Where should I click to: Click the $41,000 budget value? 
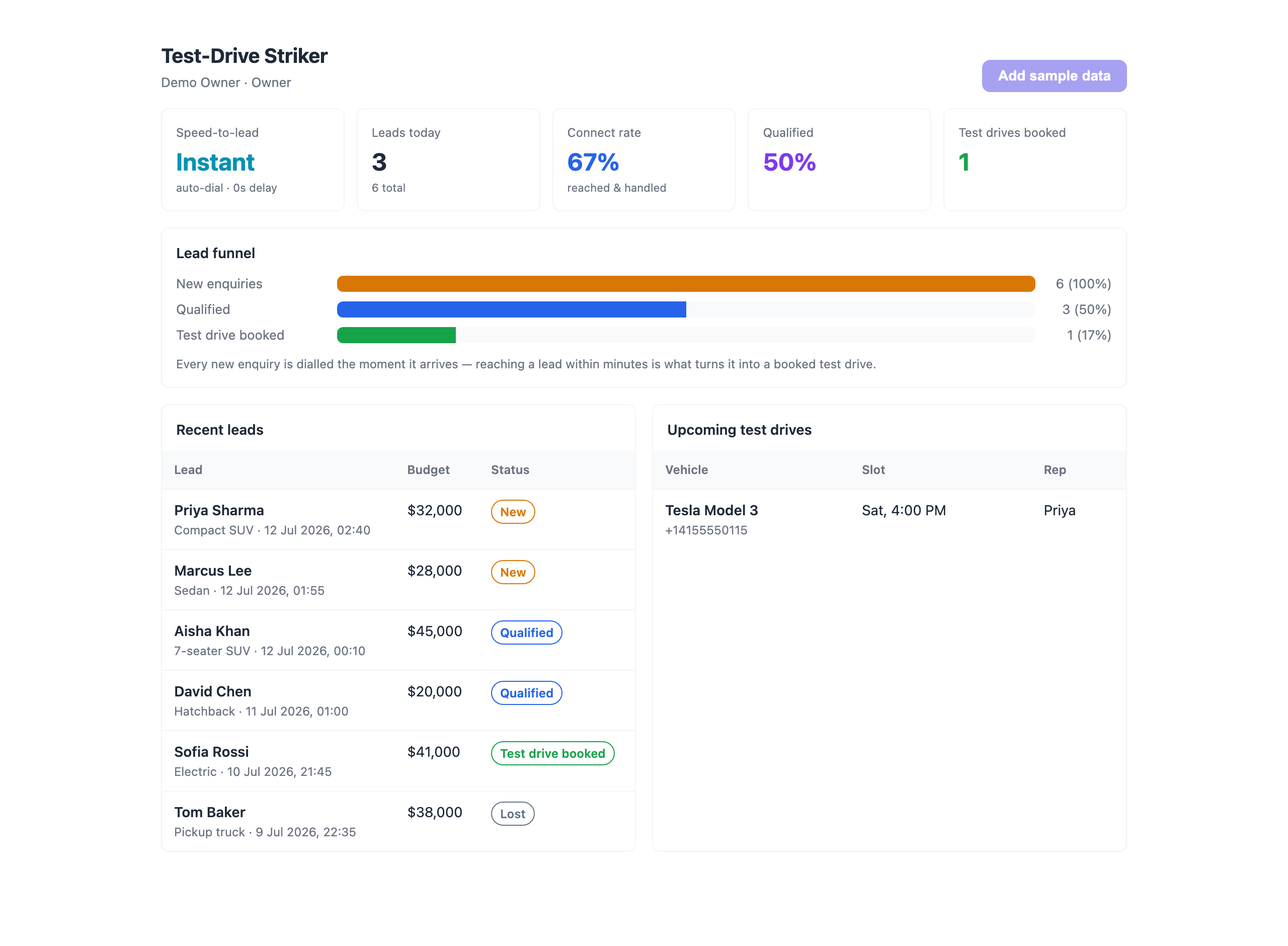(x=433, y=752)
